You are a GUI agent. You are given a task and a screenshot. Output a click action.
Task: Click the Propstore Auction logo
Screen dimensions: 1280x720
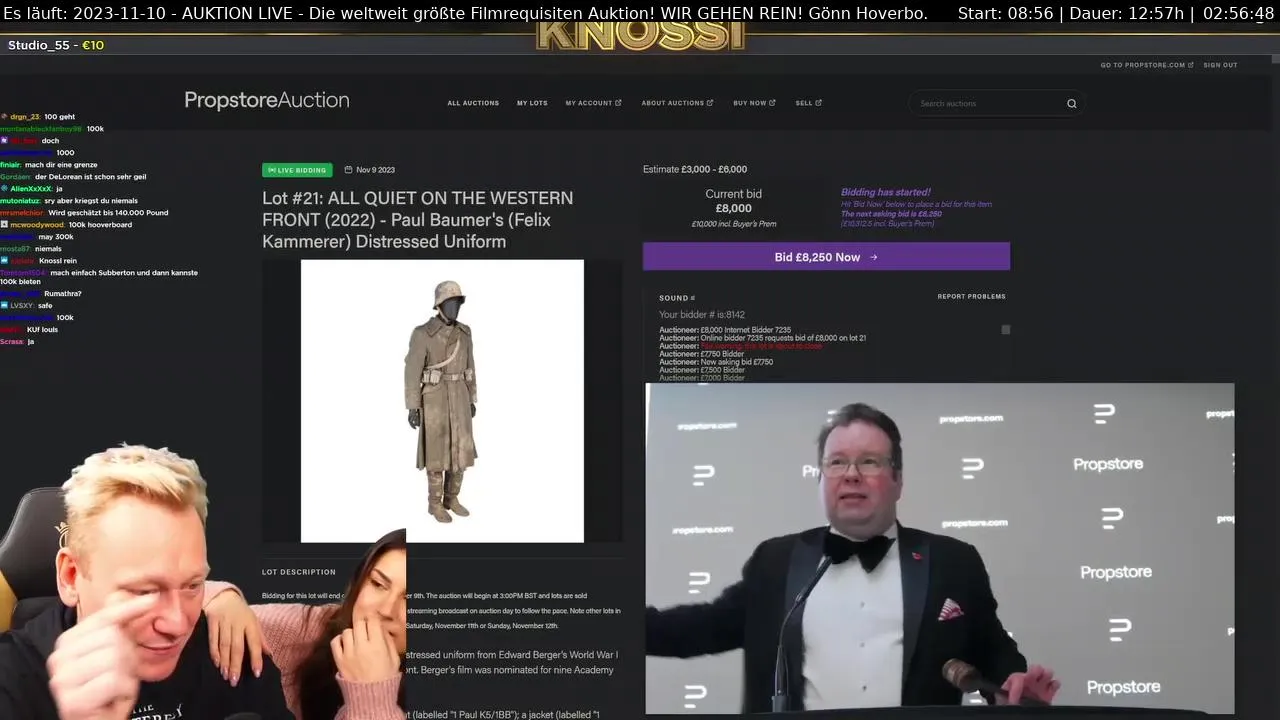[267, 100]
